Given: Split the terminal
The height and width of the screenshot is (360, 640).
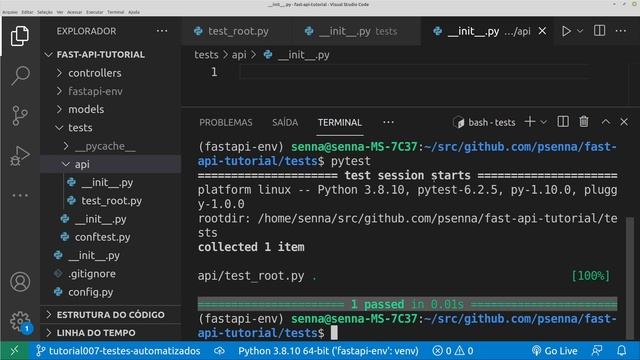Looking at the screenshot, I should 563,122.
